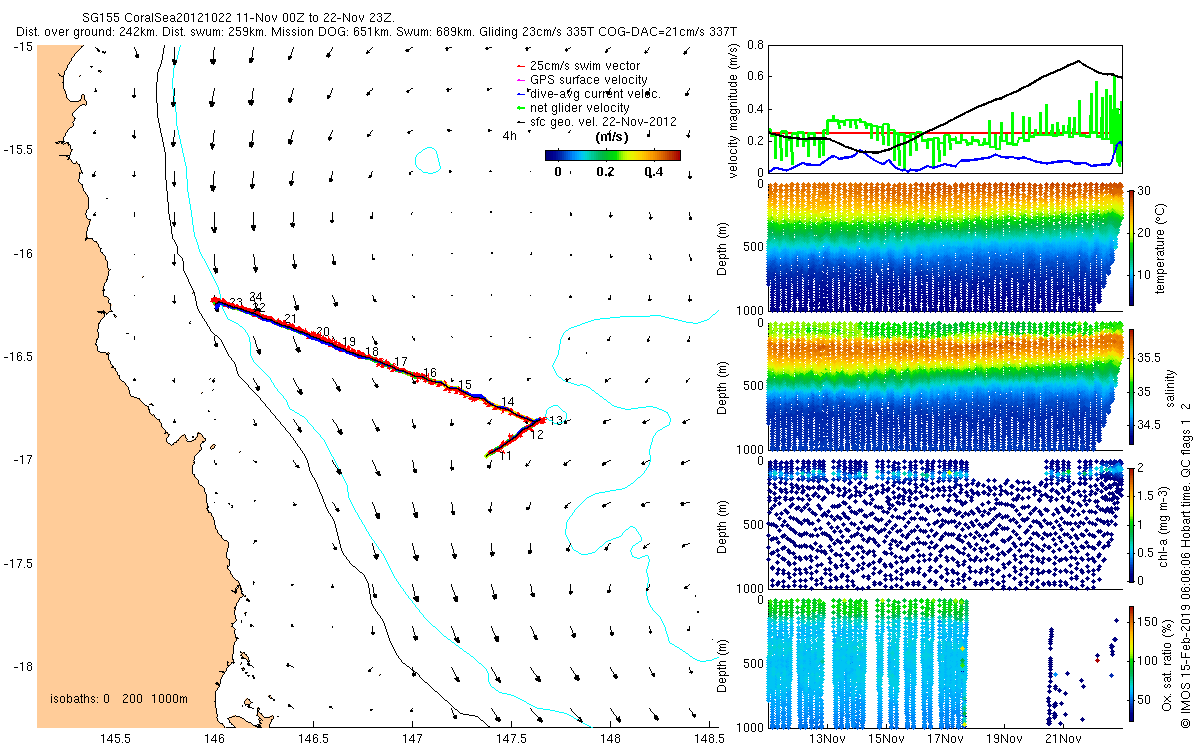Click day marker '12' near the track turn

point(537,435)
